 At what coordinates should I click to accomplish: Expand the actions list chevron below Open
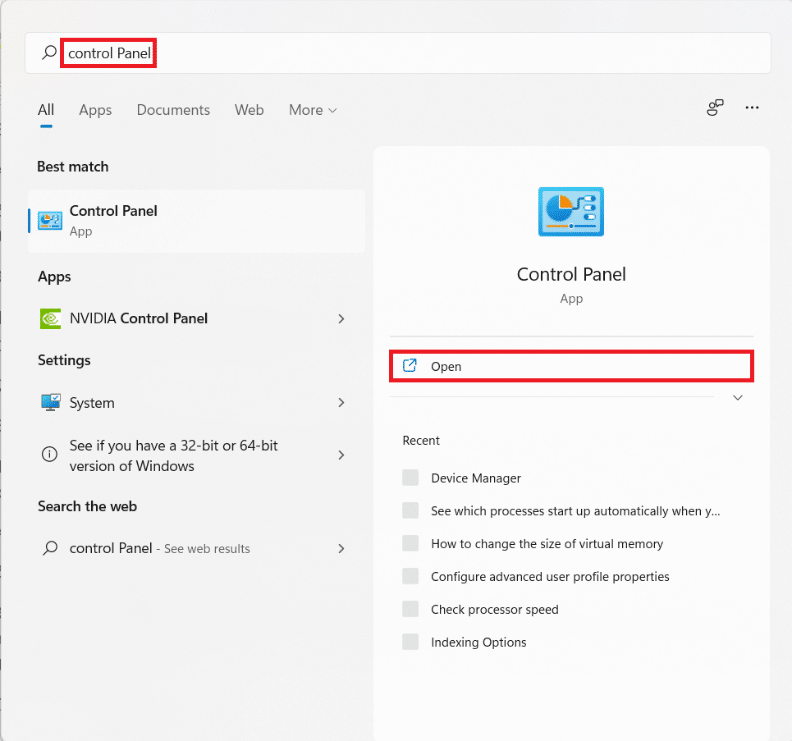point(738,398)
